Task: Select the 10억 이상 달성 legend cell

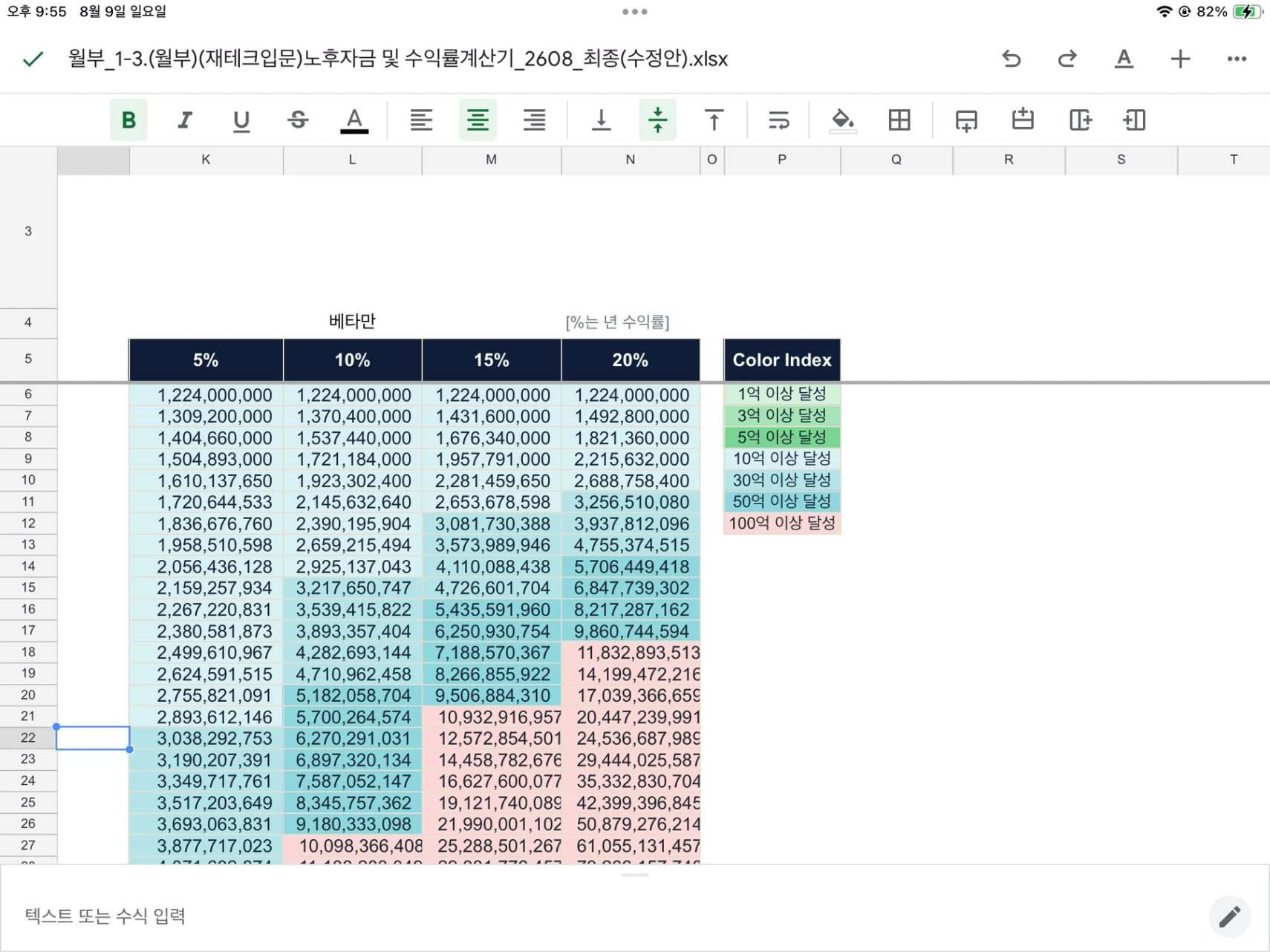Action: click(782, 459)
